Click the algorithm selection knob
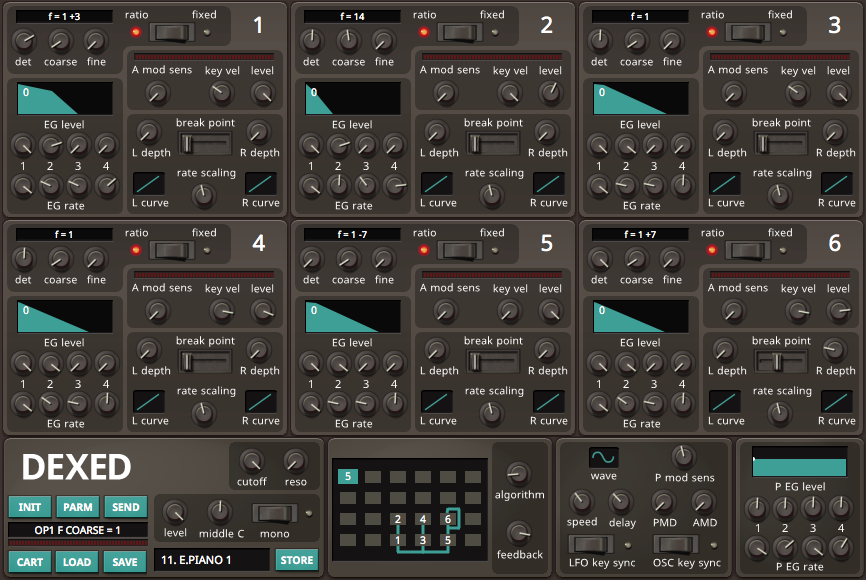866x580 pixels. click(519, 474)
